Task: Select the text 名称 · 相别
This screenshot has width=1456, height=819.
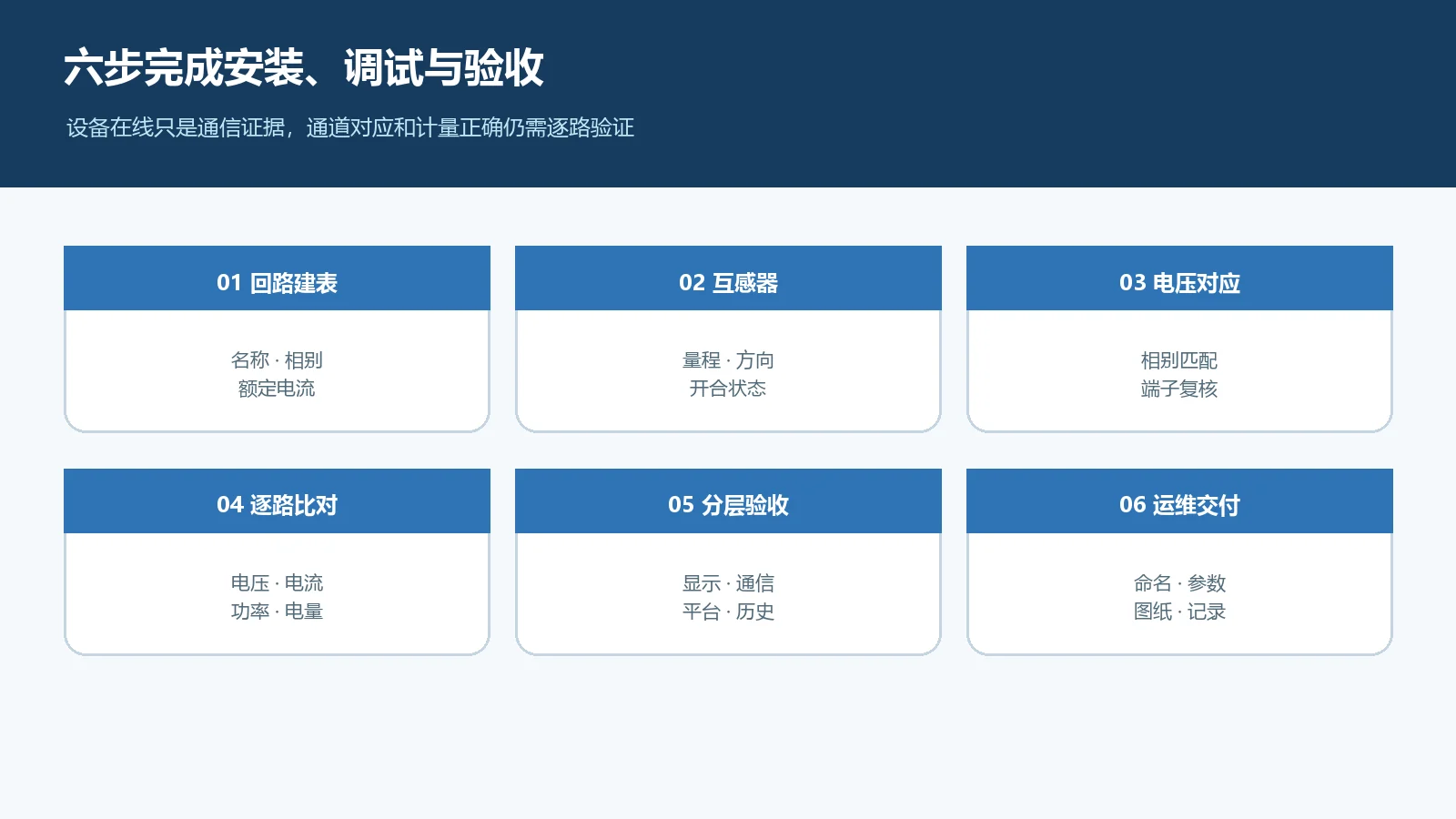Action: (277, 360)
